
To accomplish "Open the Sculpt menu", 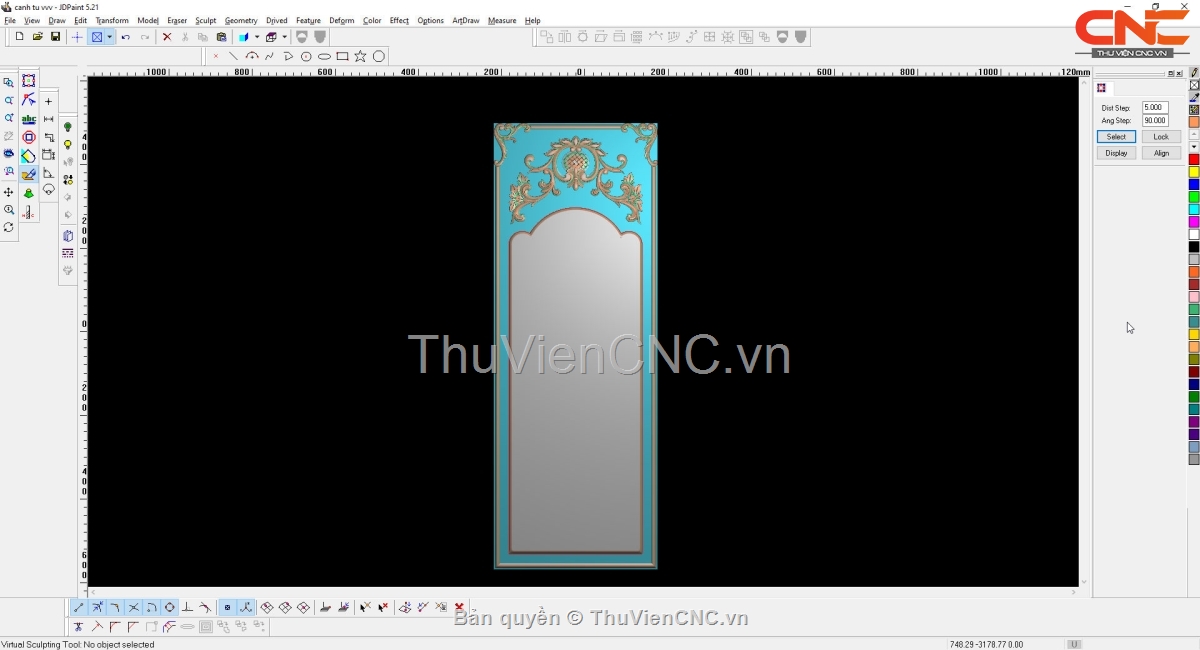I will (x=206, y=20).
